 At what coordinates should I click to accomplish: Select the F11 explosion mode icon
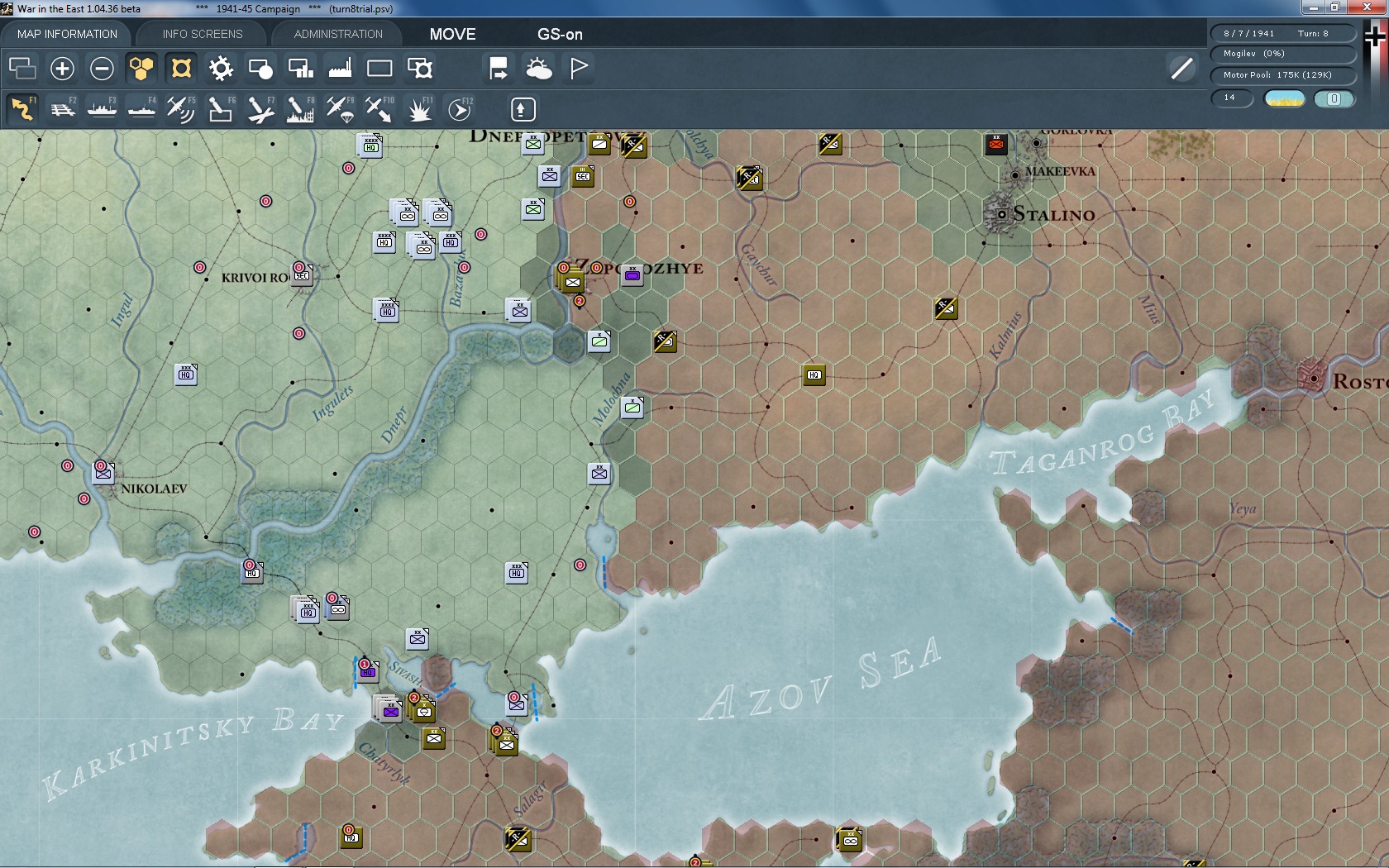pos(419,109)
